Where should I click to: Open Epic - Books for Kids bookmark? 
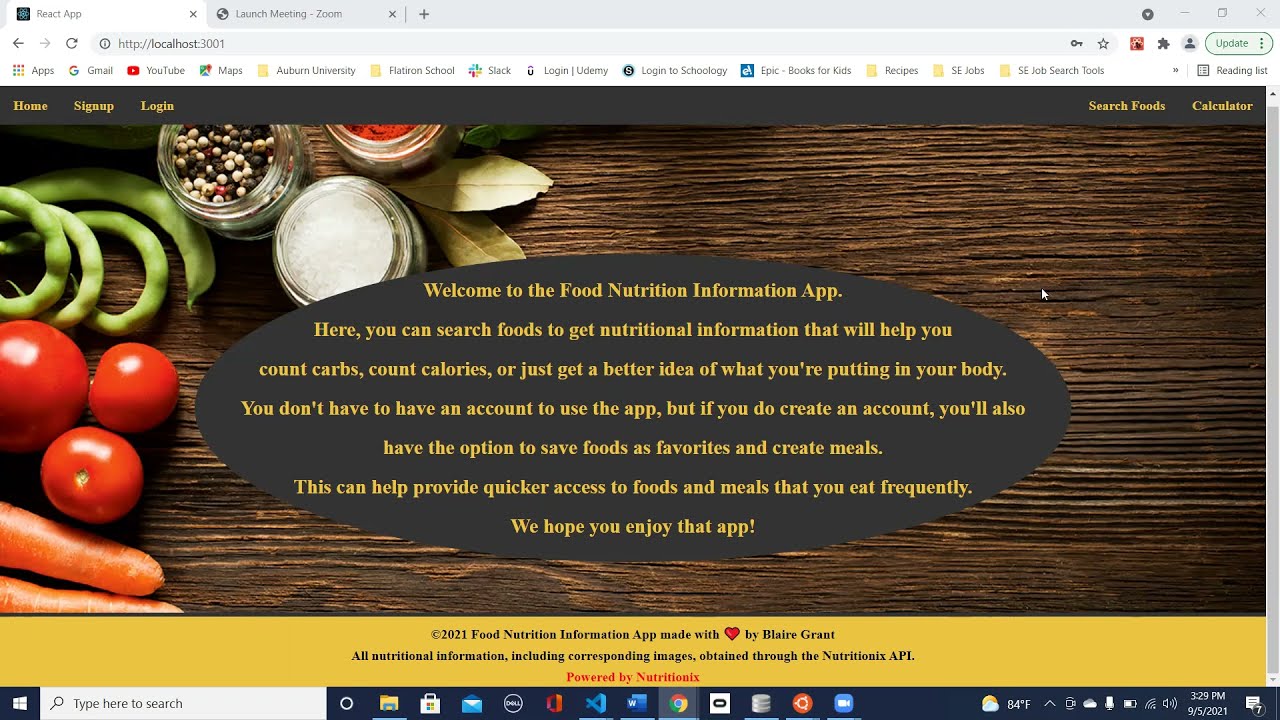(796, 70)
